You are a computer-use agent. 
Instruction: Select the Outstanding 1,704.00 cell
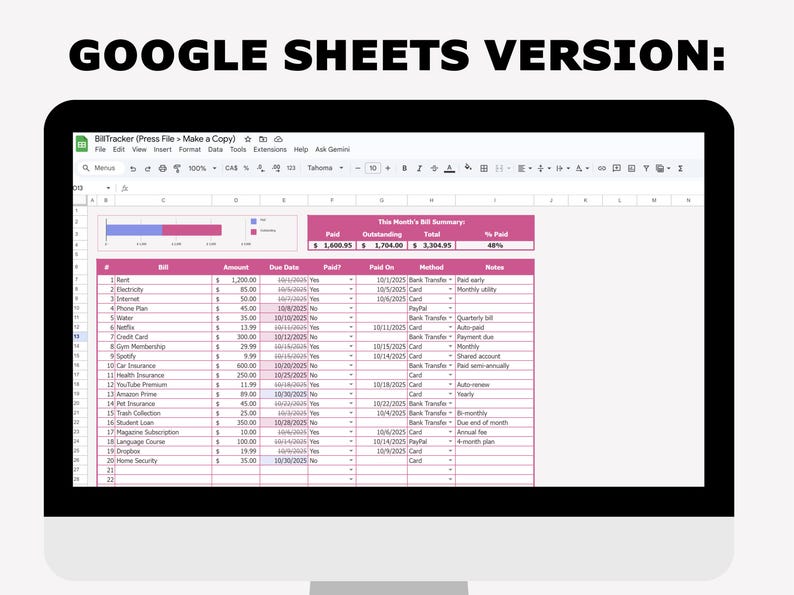click(382, 246)
